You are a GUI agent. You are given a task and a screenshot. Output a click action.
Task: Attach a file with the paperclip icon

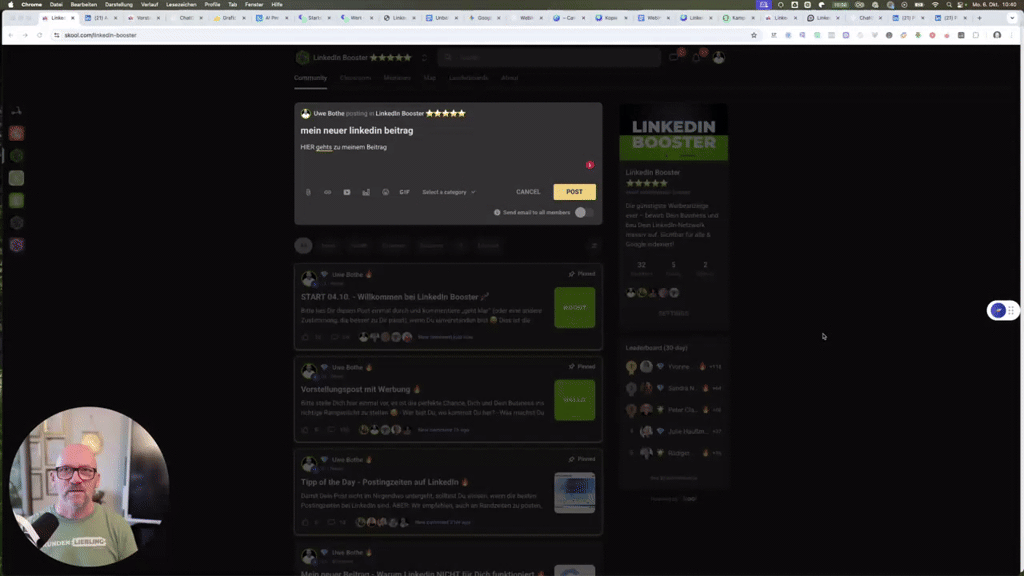pyautogui.click(x=308, y=192)
